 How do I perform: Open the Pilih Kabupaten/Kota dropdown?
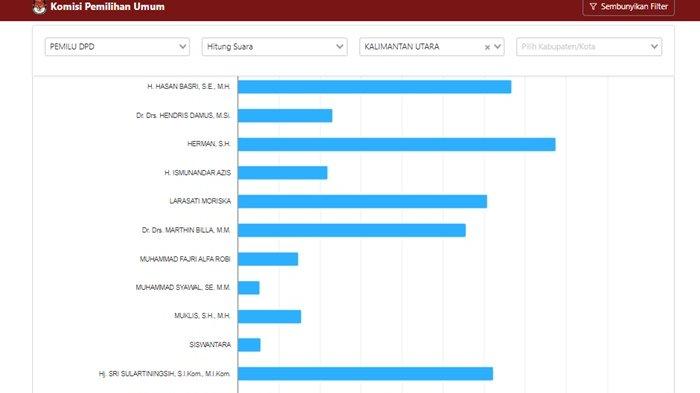pos(589,46)
